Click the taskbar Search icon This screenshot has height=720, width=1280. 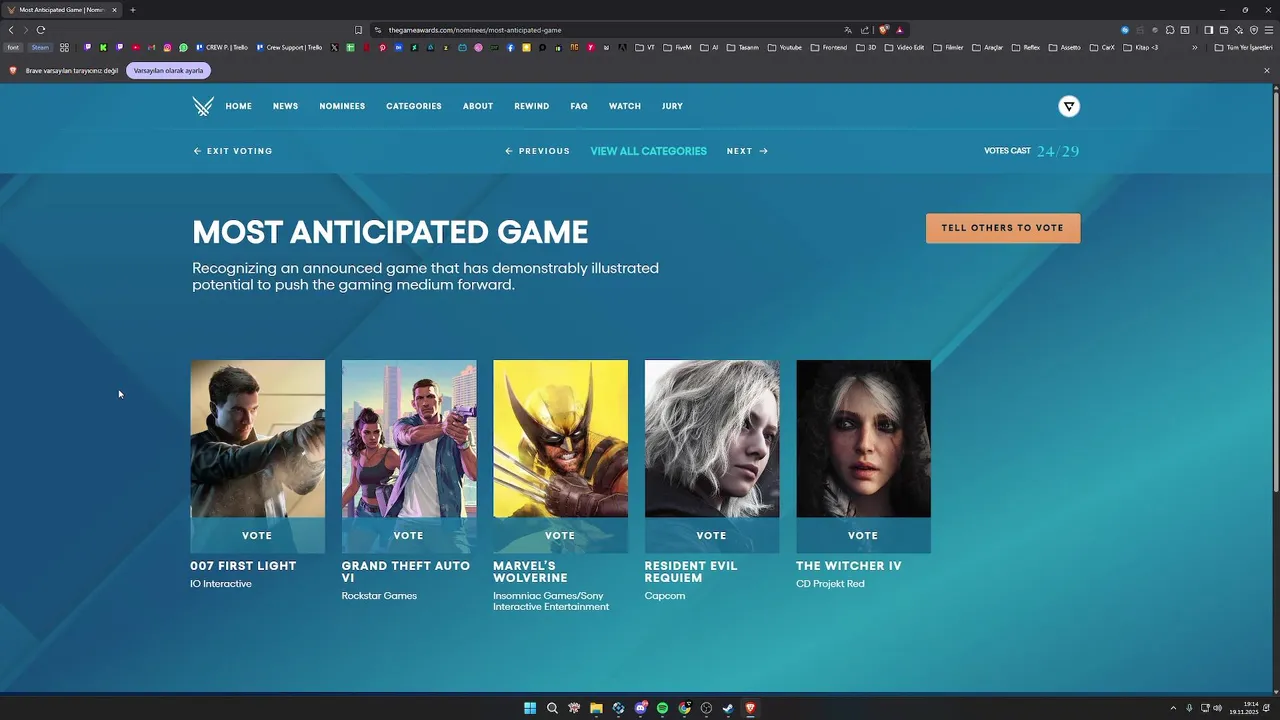[552, 708]
